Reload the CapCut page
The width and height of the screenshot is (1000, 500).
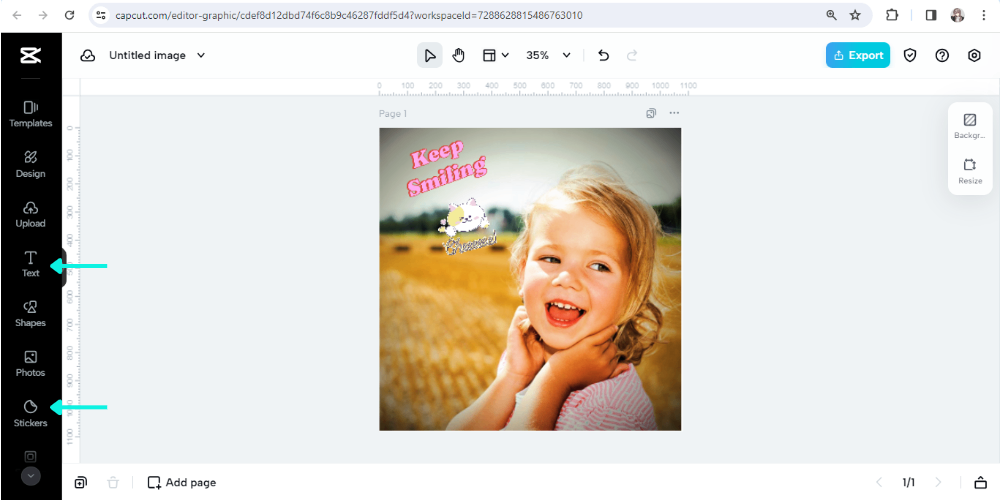point(70,15)
